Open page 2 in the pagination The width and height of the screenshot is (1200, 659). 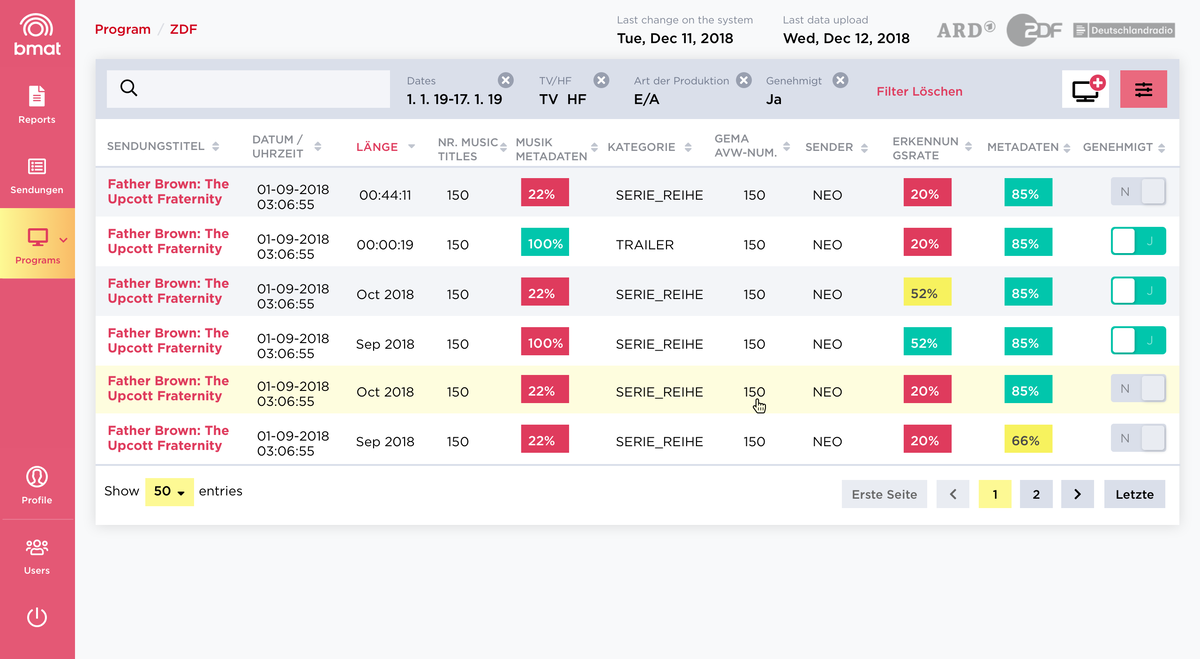[1036, 493]
